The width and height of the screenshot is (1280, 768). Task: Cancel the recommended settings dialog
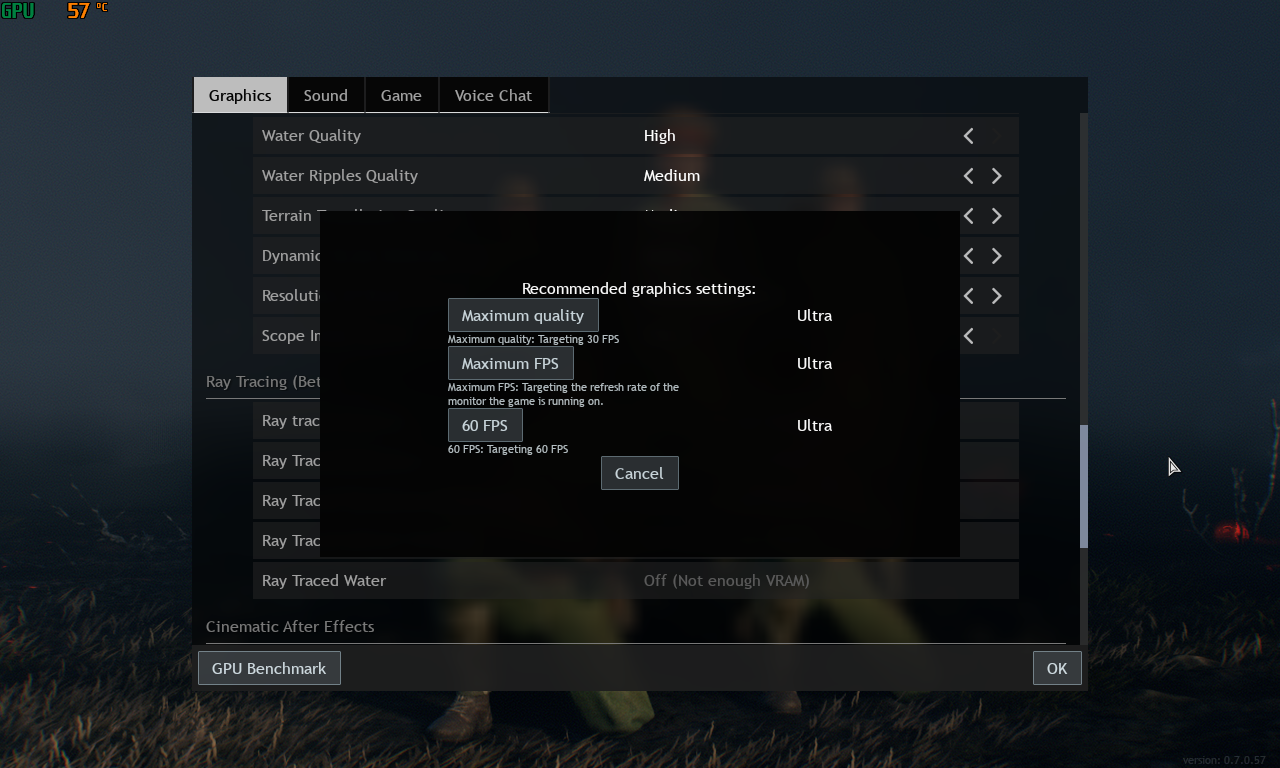pyautogui.click(x=639, y=473)
